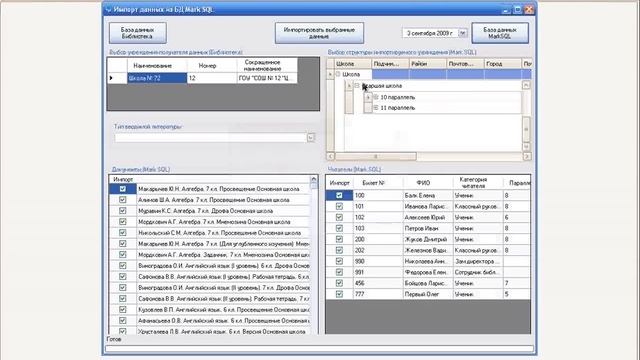The width and height of the screenshot is (640, 360).
Task: Uncheck import for Никольский С.М. Алгебра
Action: coord(122,233)
